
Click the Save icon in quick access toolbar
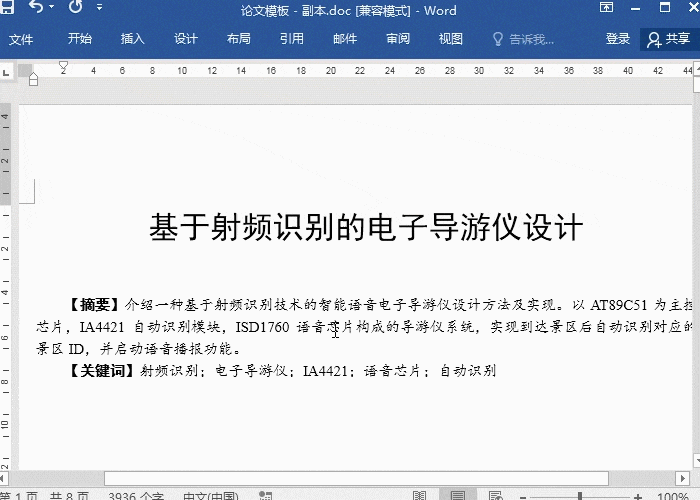click(6, 6)
